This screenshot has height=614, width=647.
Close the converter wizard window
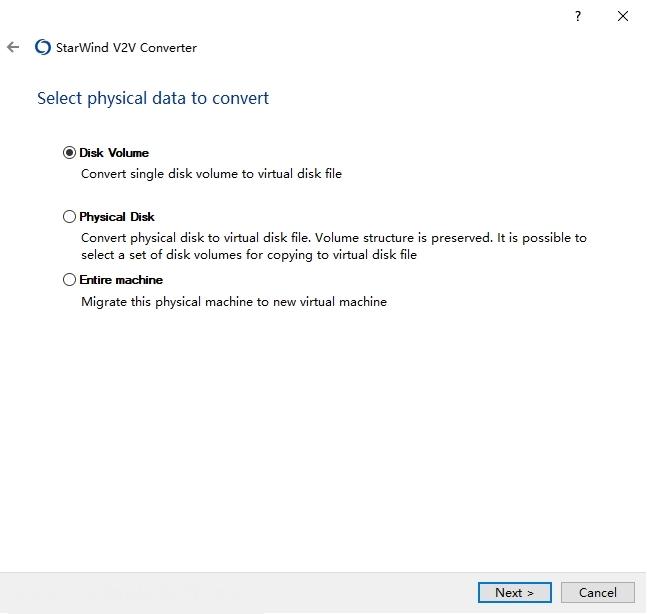point(623,16)
